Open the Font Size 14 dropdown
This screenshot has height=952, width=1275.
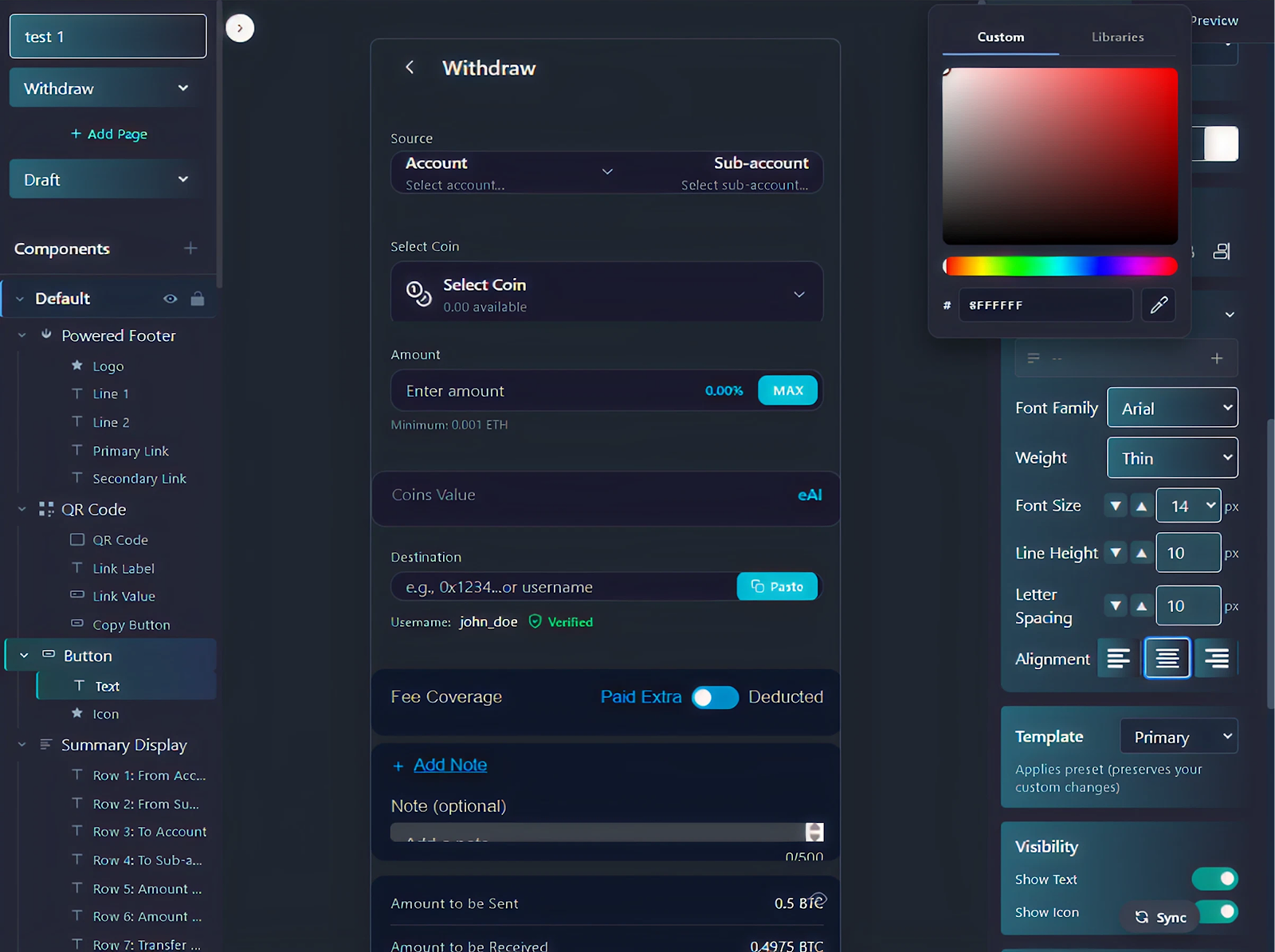point(1188,505)
